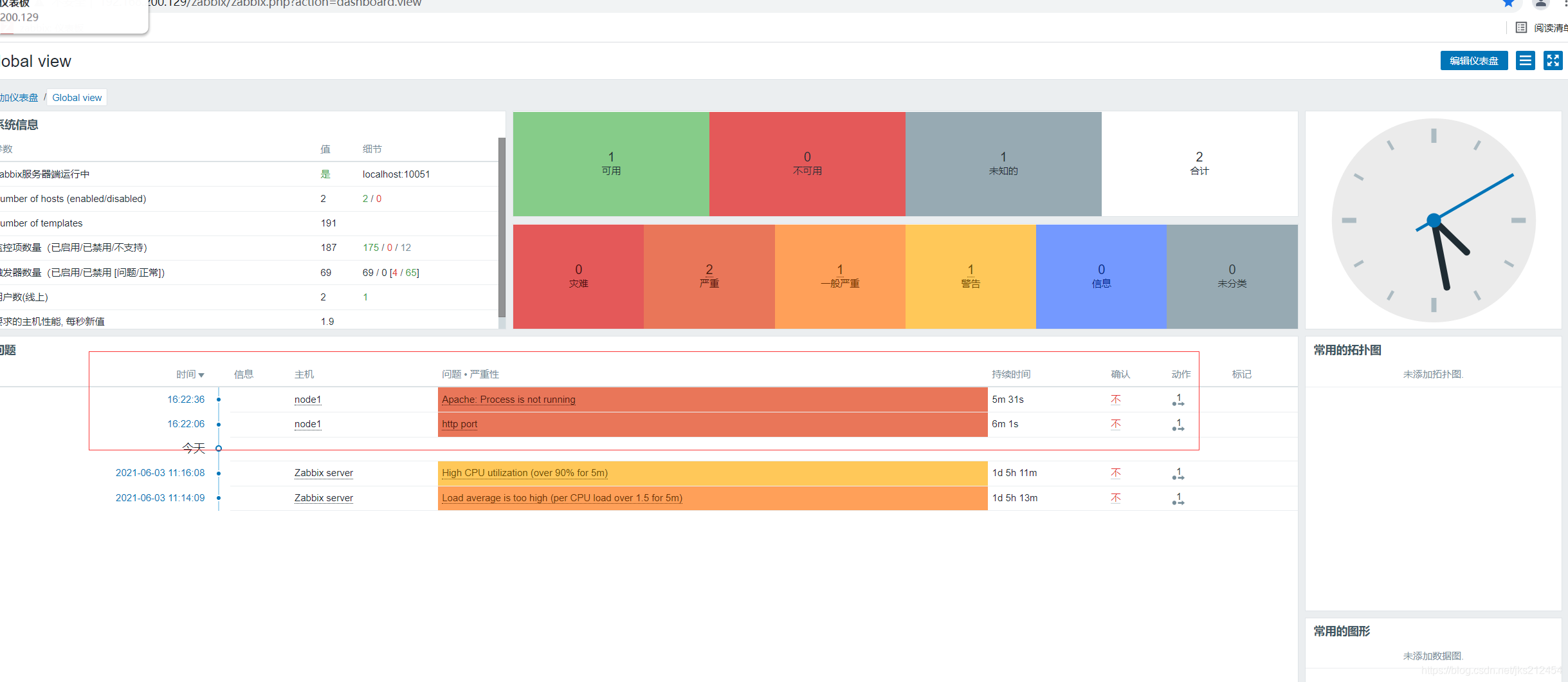Open the 16:22:36 problem time link
The image size is (1568, 682).
[x=186, y=400]
